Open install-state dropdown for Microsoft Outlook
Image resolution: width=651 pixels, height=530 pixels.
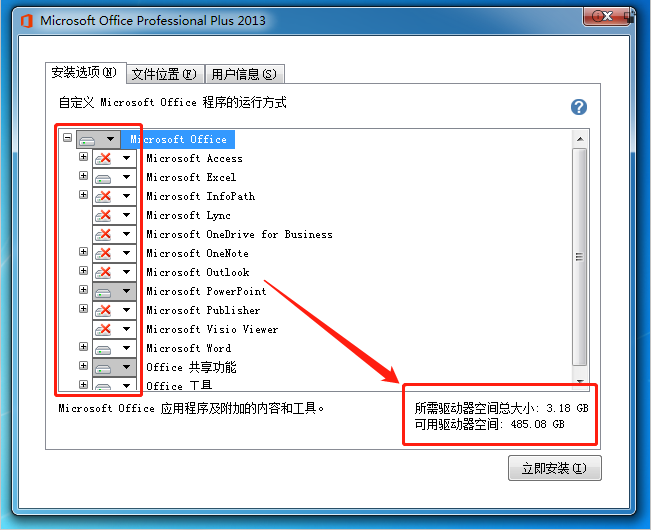tap(115, 272)
